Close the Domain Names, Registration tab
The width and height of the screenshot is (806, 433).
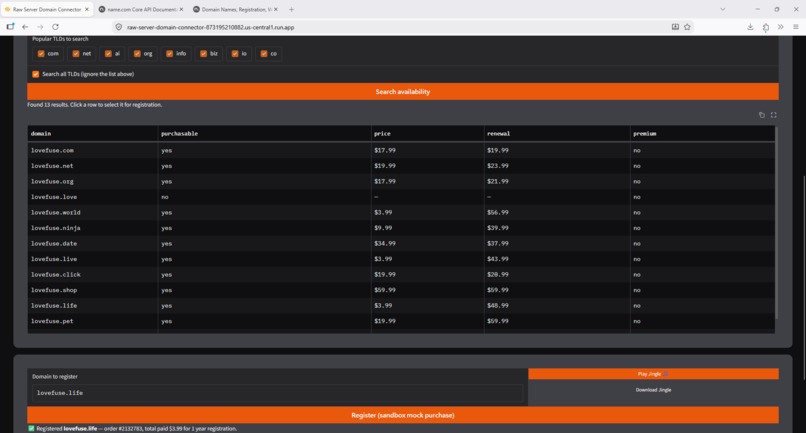276,9
